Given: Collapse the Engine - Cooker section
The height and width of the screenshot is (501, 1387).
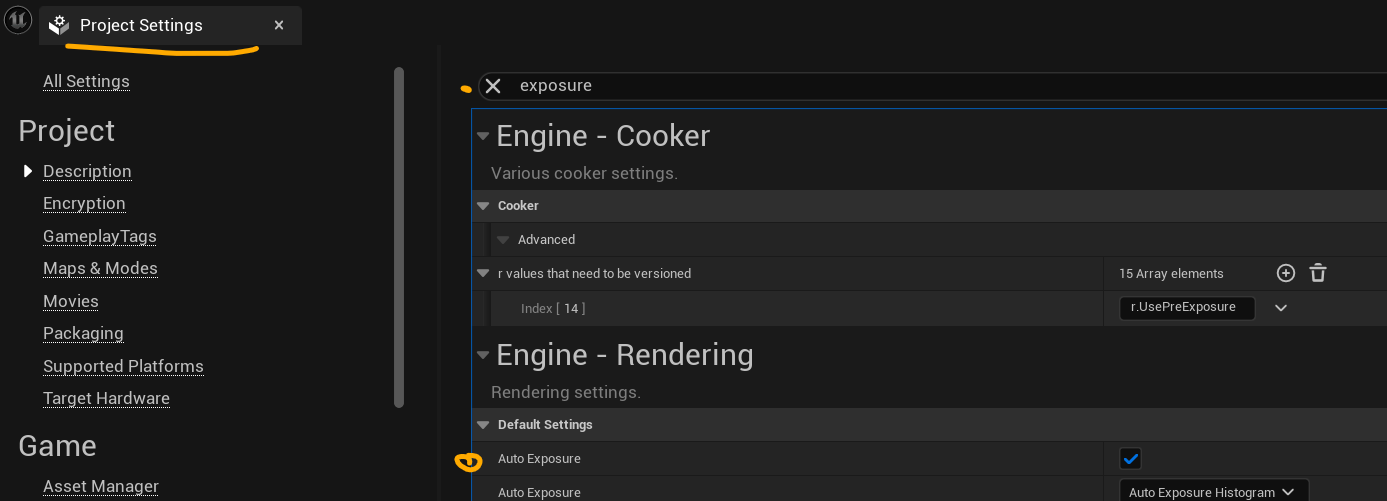Looking at the screenshot, I should (x=483, y=136).
